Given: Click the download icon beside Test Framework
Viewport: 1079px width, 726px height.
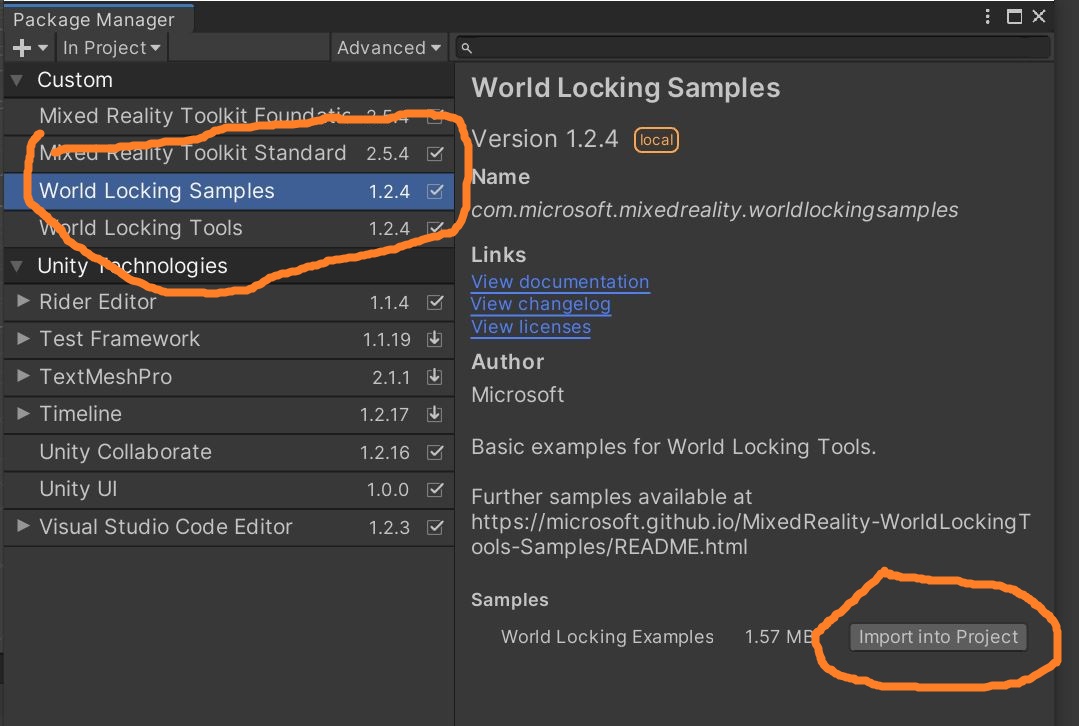Looking at the screenshot, I should point(435,339).
